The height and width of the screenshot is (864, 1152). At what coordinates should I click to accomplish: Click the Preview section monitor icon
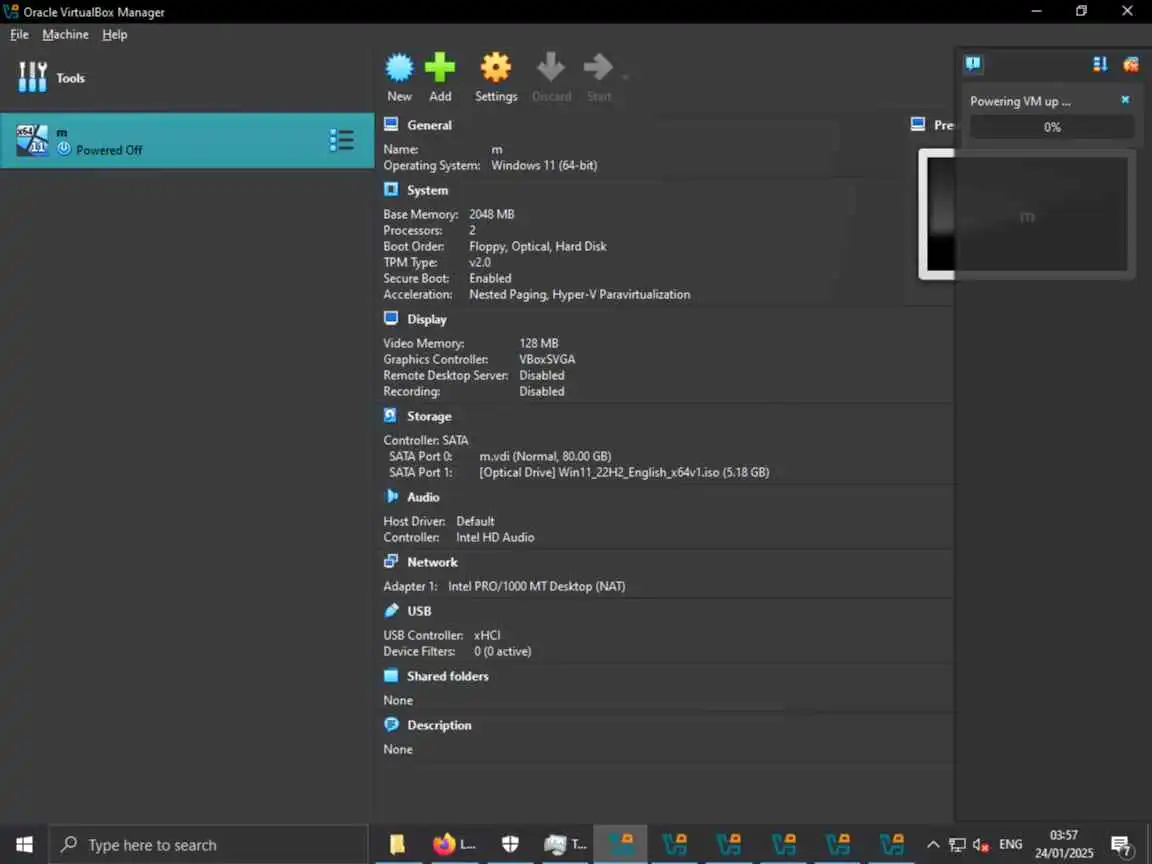[x=918, y=124]
